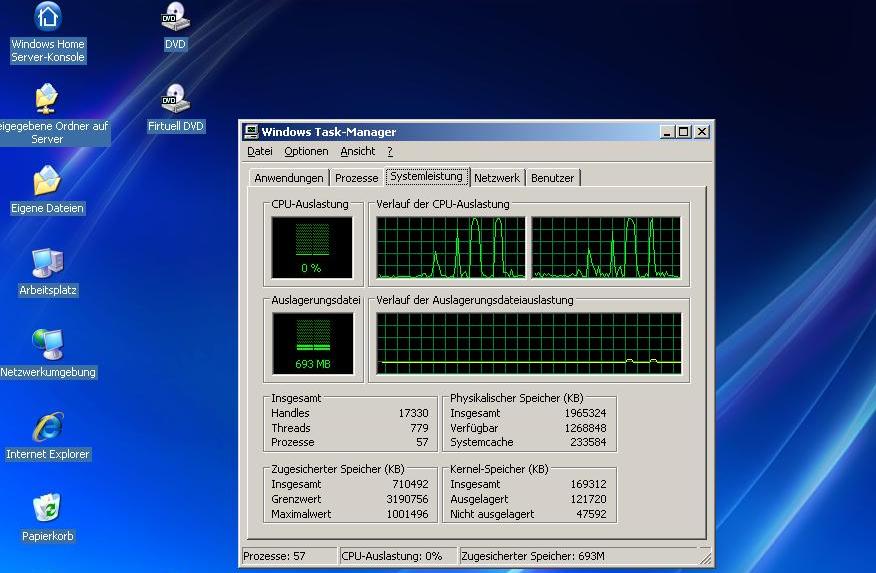Select the Netzwerkumgebung desktop icon
This screenshot has height=573, width=876.
click(x=48, y=355)
